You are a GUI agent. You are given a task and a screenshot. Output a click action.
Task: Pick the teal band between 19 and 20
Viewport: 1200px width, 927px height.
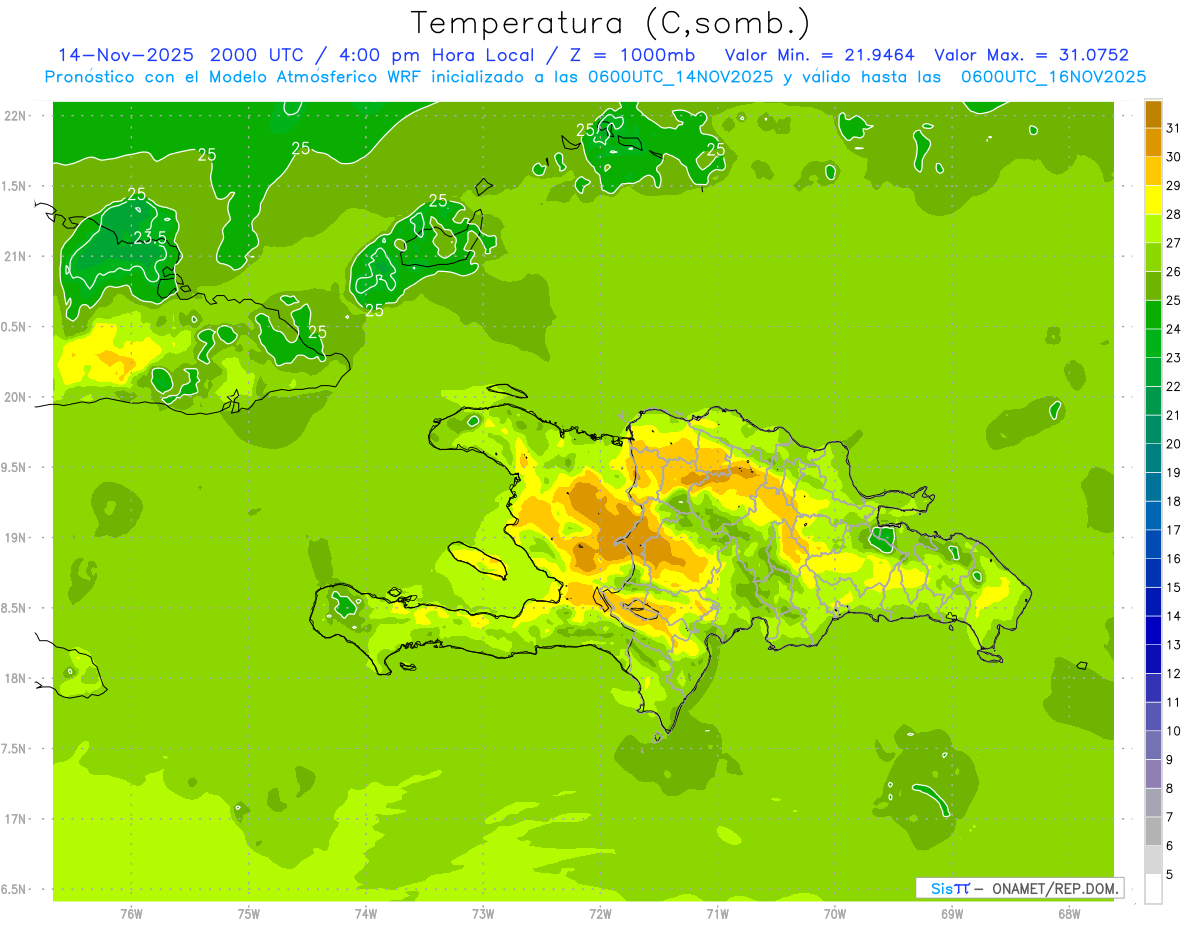pyautogui.click(x=1153, y=458)
